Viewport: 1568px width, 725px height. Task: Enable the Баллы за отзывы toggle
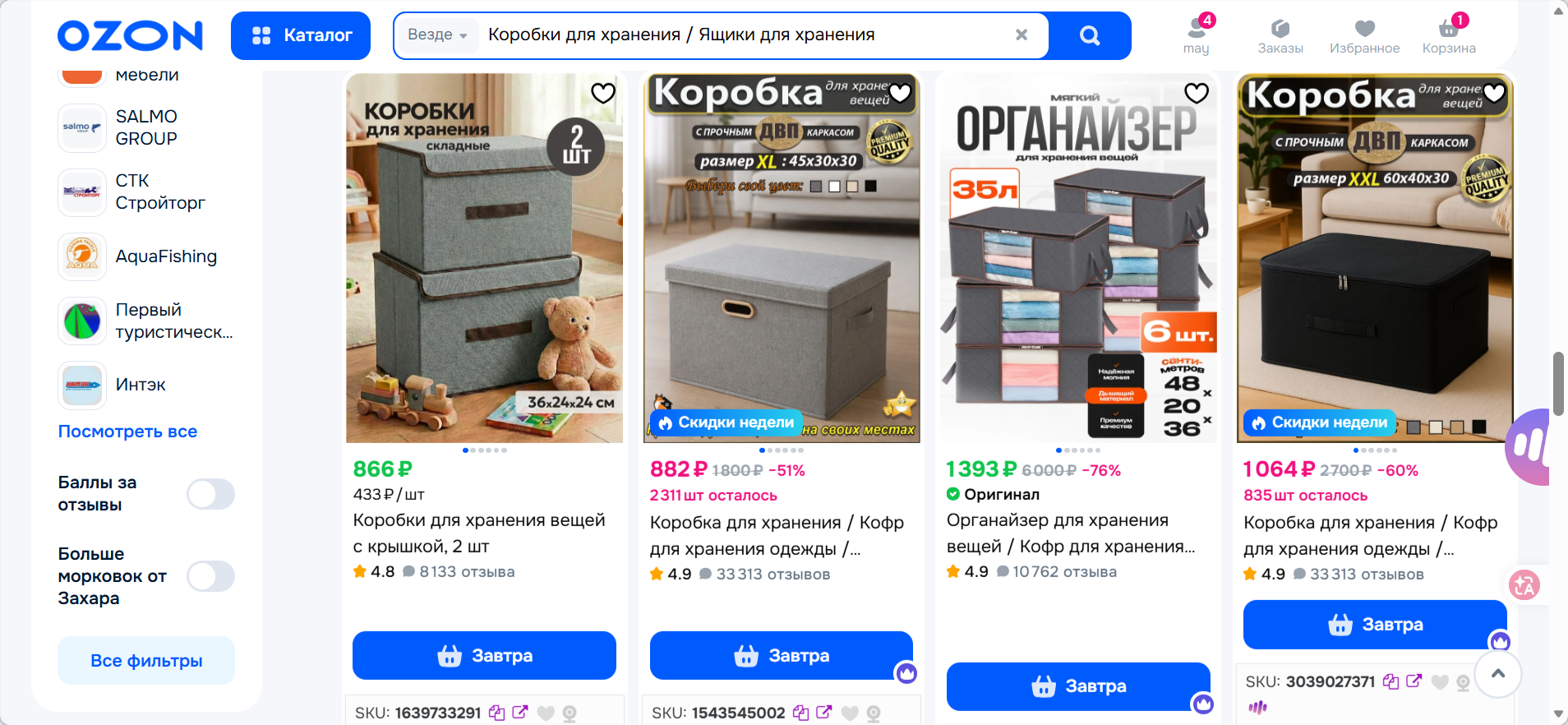211,494
